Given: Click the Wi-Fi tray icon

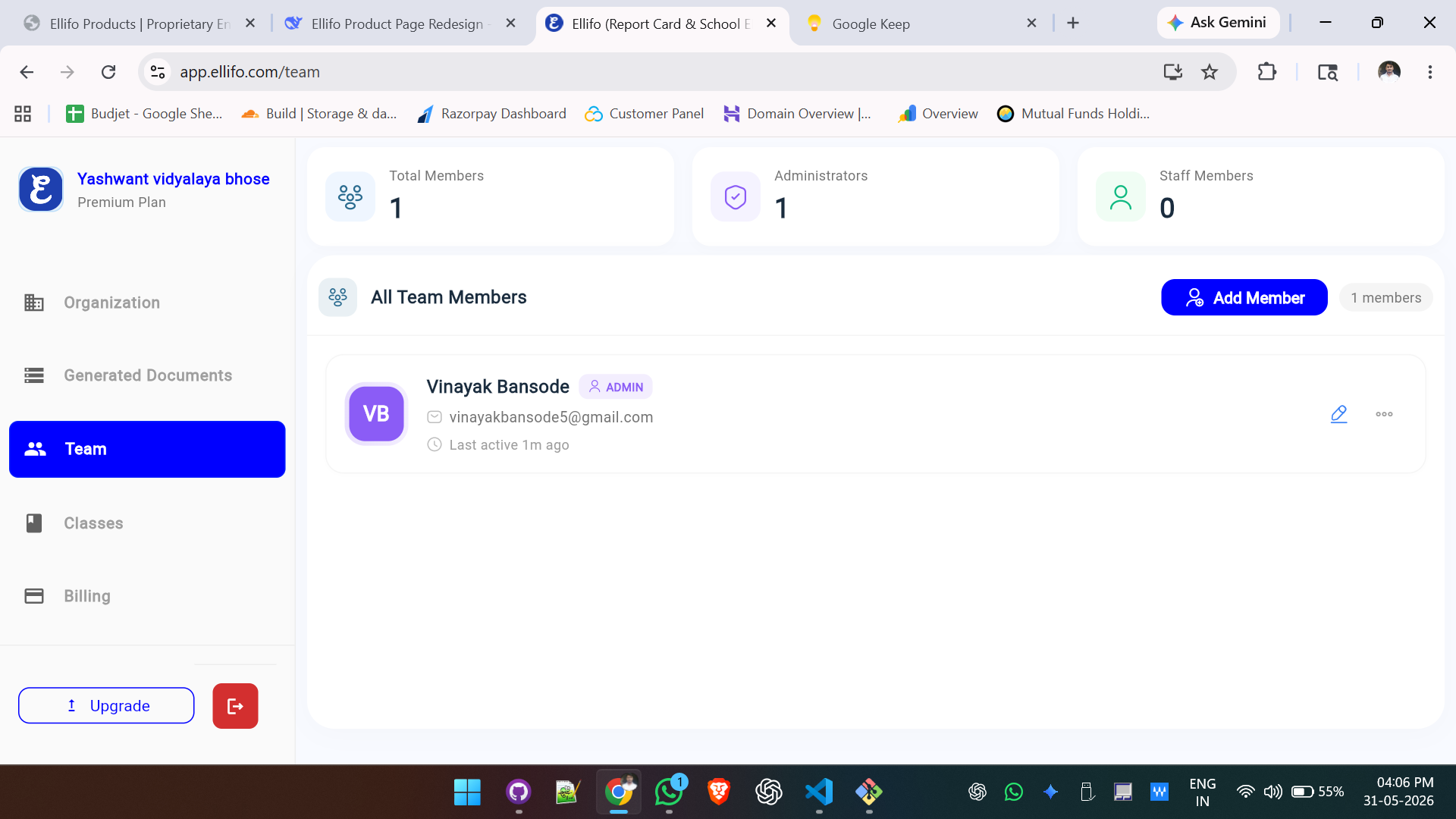Looking at the screenshot, I should coord(1245,792).
